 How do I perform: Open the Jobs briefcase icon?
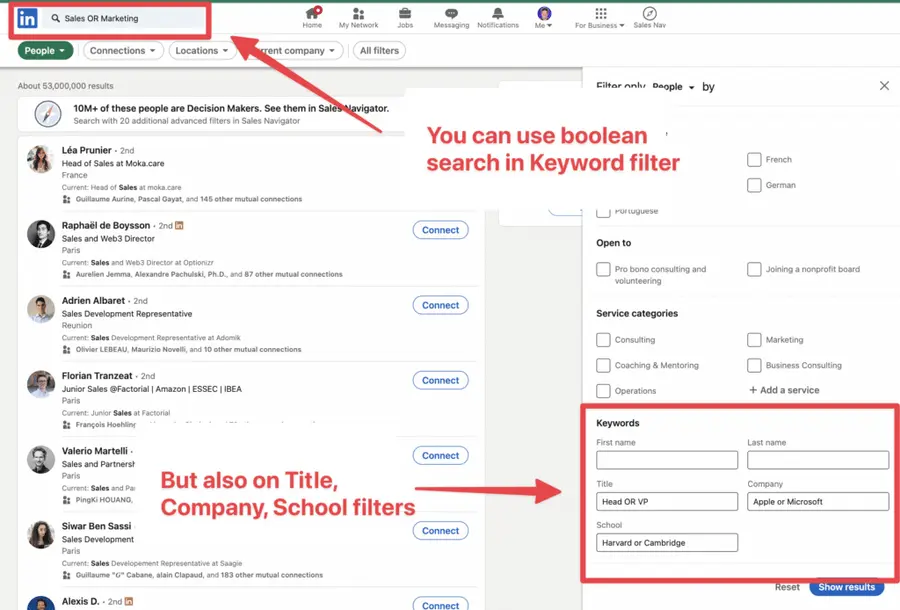pyautogui.click(x=405, y=17)
